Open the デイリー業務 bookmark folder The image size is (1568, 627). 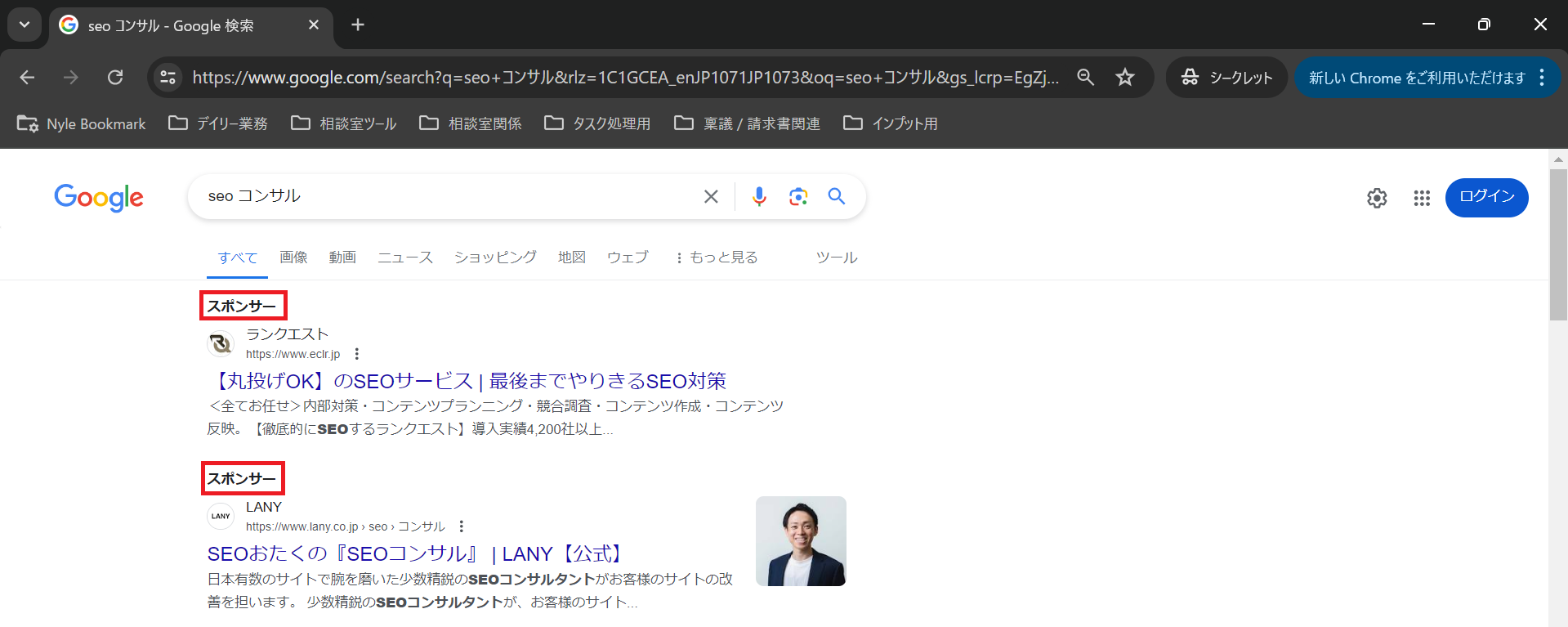[218, 123]
